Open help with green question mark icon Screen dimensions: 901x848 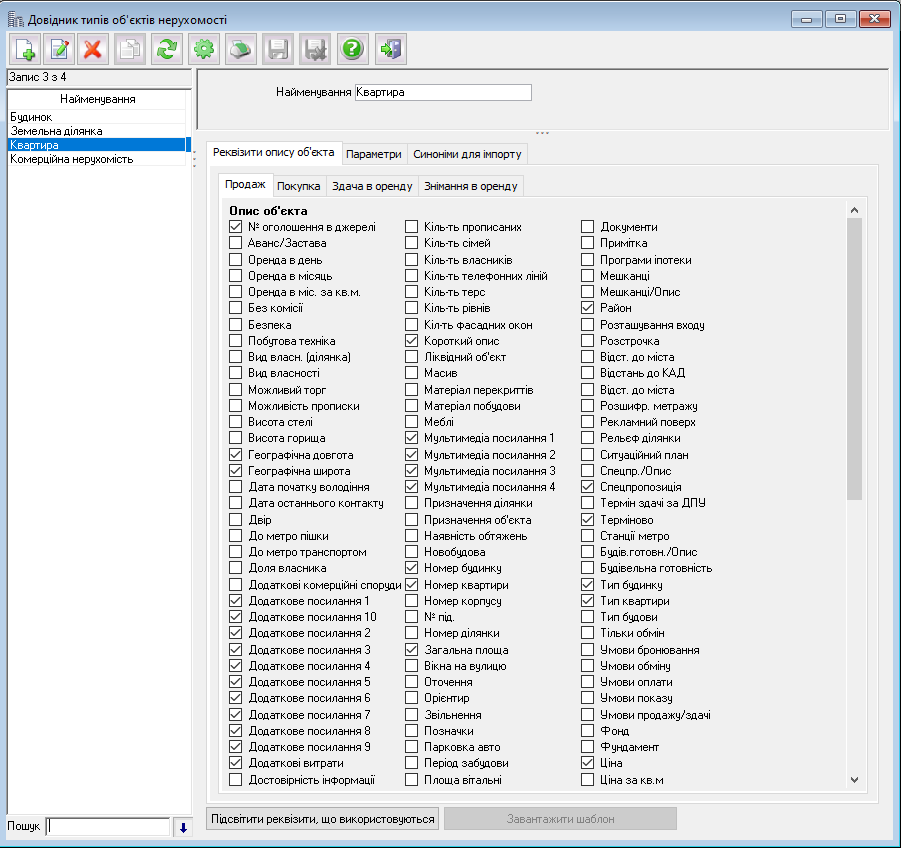351,49
